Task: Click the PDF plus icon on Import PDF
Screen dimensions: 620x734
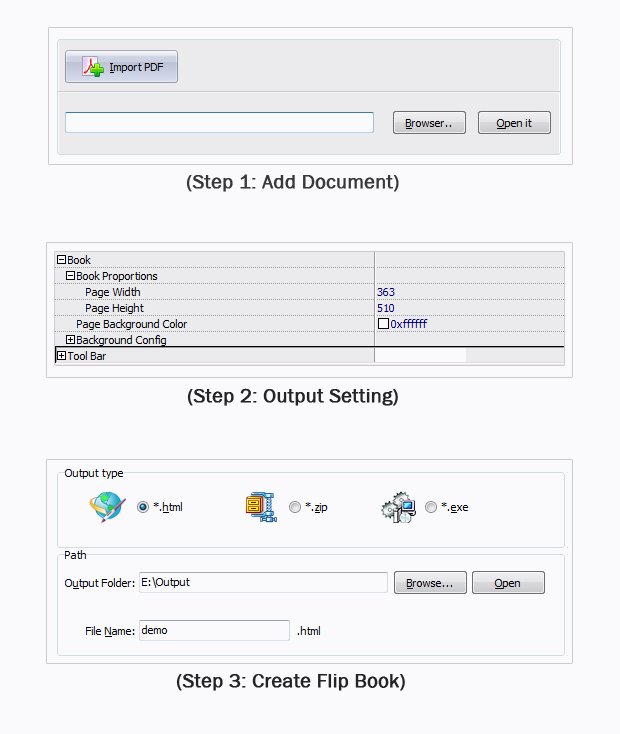Action: [93, 66]
